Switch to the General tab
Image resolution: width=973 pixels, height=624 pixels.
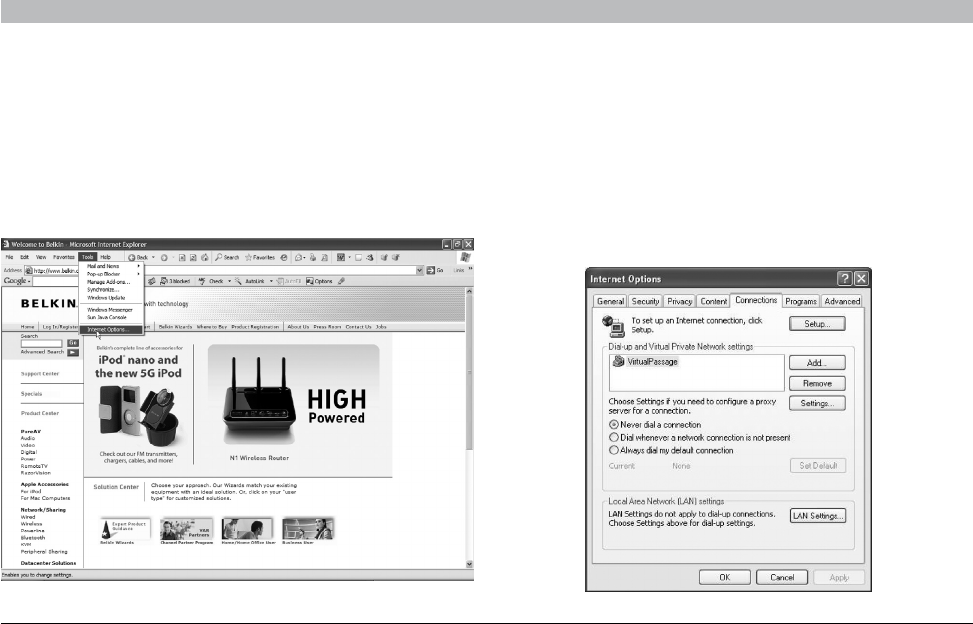(x=610, y=301)
